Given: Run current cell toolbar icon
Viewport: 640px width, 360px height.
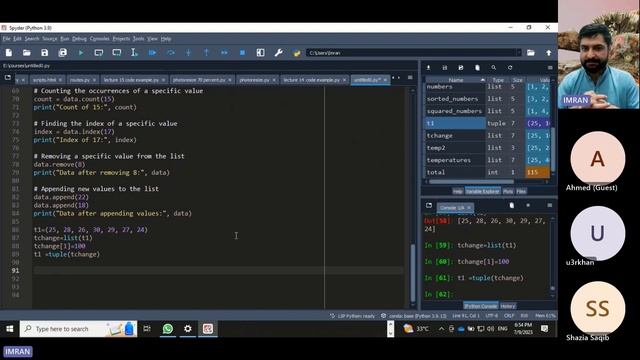Looking at the screenshot, I should [99, 53].
